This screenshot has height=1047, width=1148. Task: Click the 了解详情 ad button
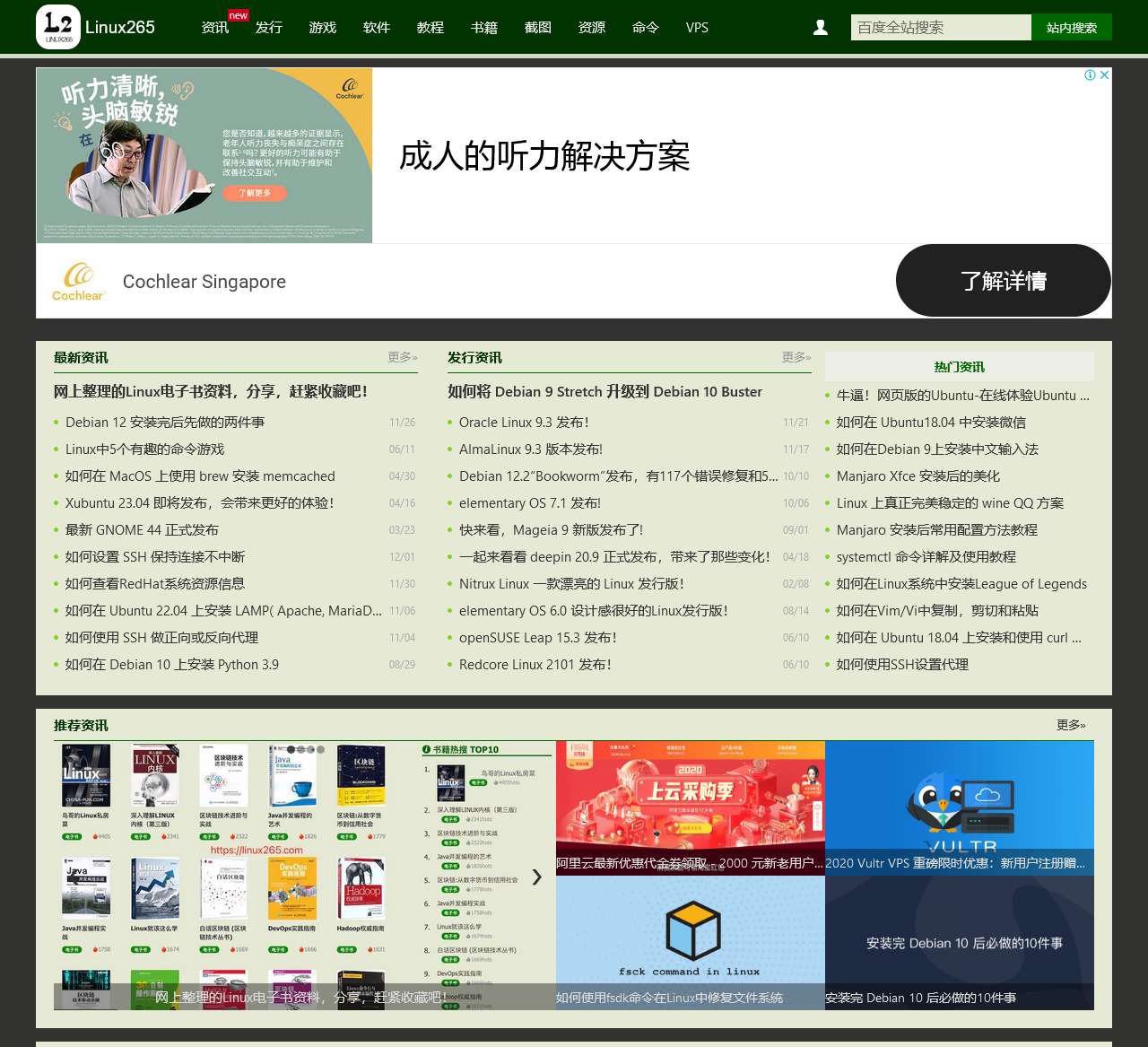[x=1003, y=281]
